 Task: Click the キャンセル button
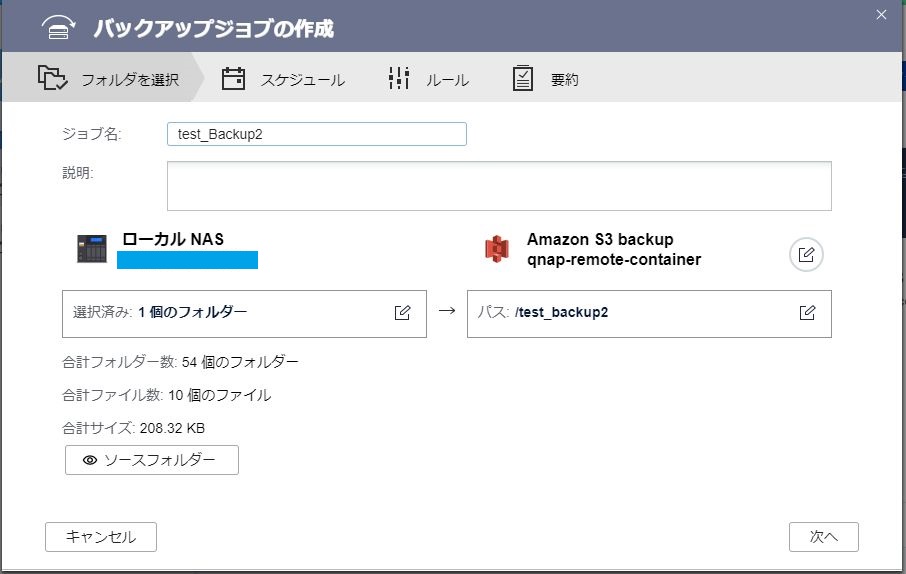(x=101, y=537)
